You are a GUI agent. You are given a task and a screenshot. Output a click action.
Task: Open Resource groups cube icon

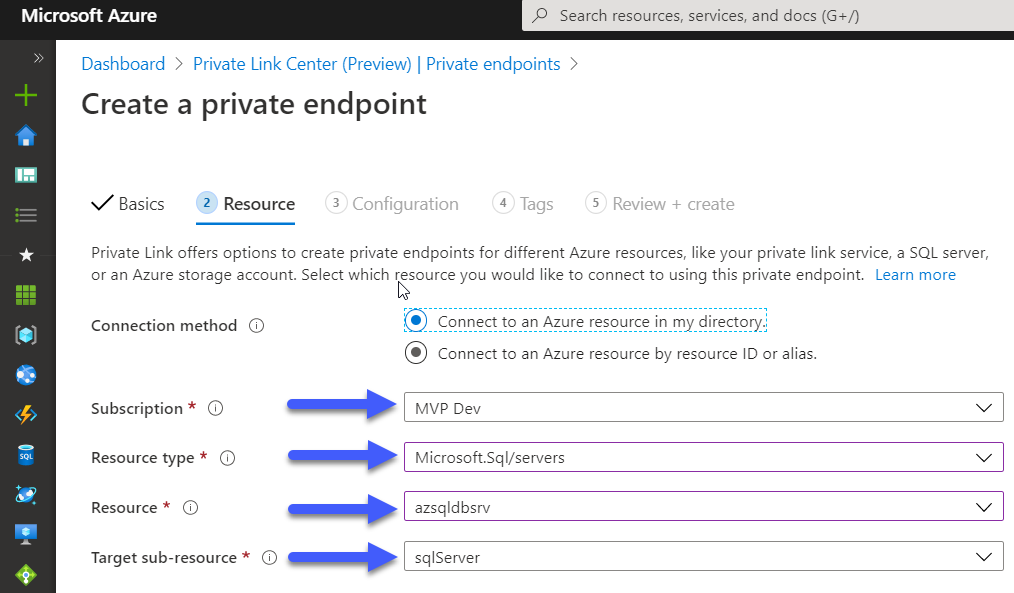tap(26, 335)
